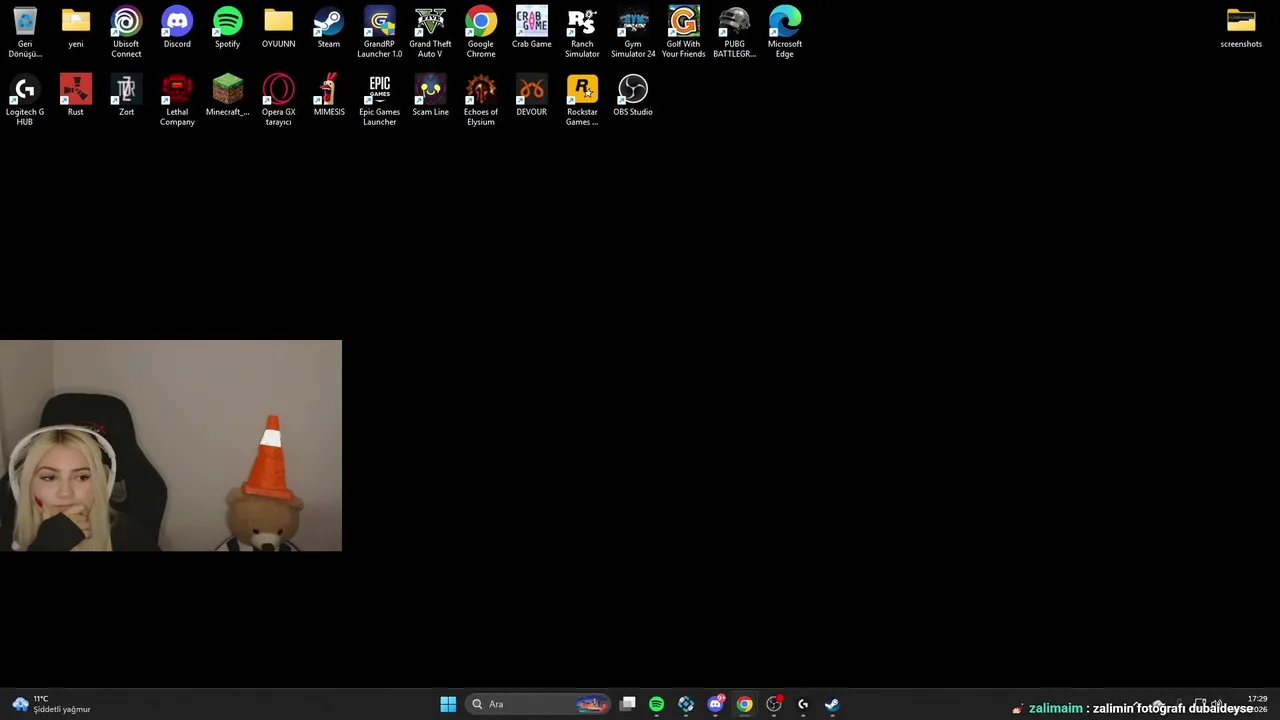Switch to Steam in the taskbar
Image resolution: width=1280 pixels, height=720 pixels.
coord(832,704)
